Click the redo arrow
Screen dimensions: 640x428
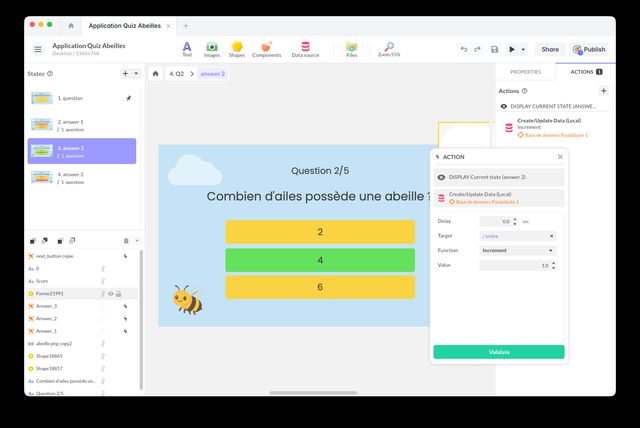pyautogui.click(x=477, y=49)
